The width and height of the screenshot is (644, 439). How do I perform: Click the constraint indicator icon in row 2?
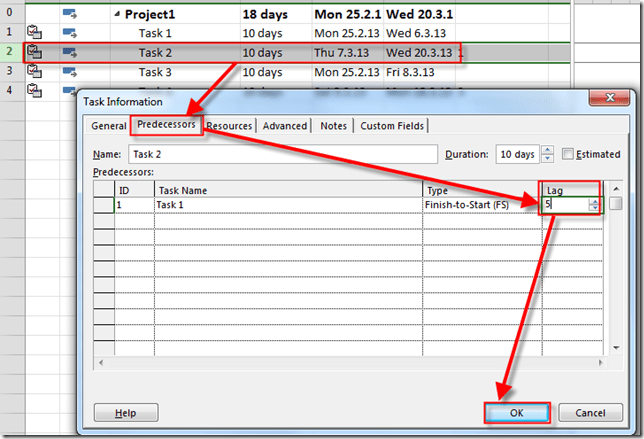34,53
